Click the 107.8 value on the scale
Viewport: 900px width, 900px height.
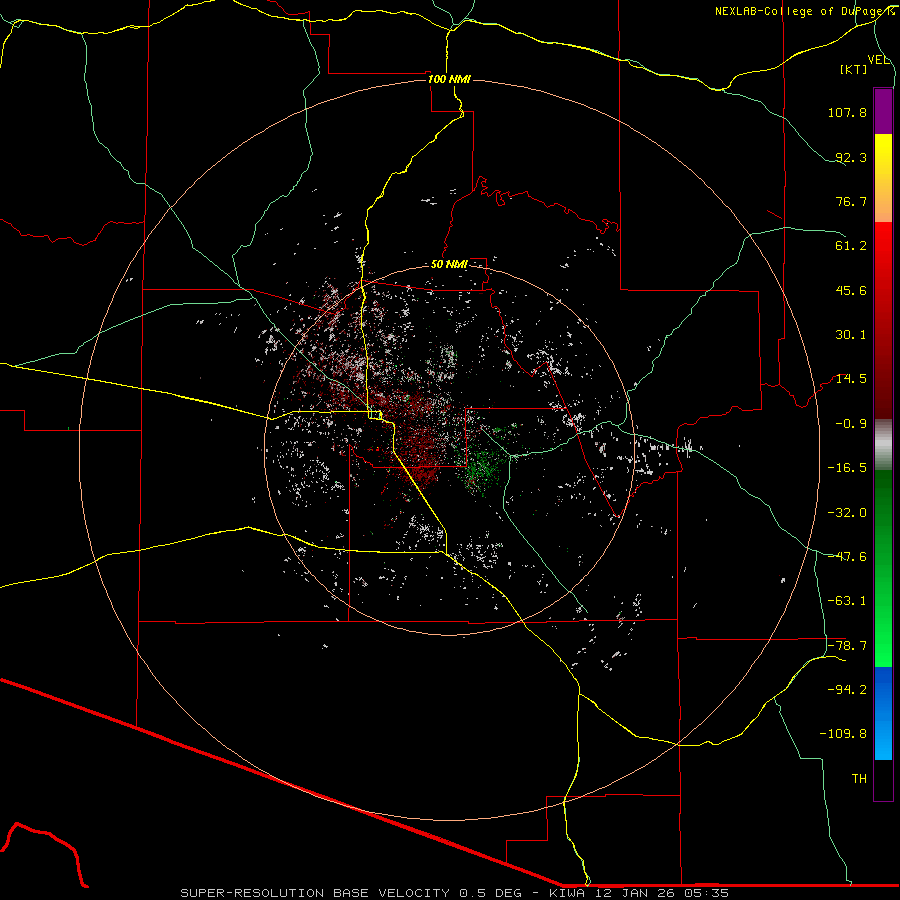coord(848,113)
